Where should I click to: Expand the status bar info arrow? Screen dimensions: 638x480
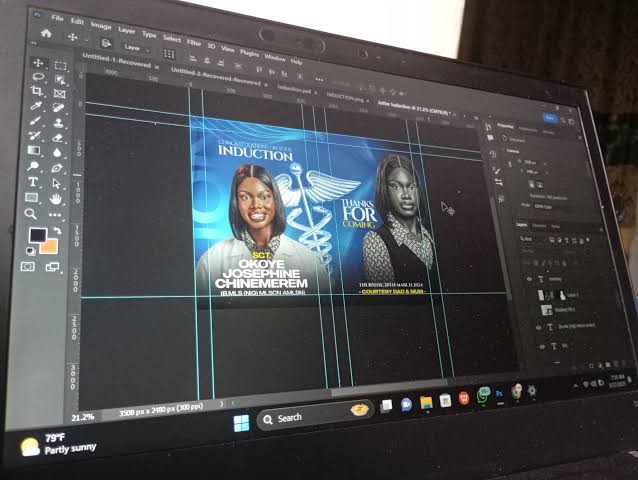coord(221,404)
